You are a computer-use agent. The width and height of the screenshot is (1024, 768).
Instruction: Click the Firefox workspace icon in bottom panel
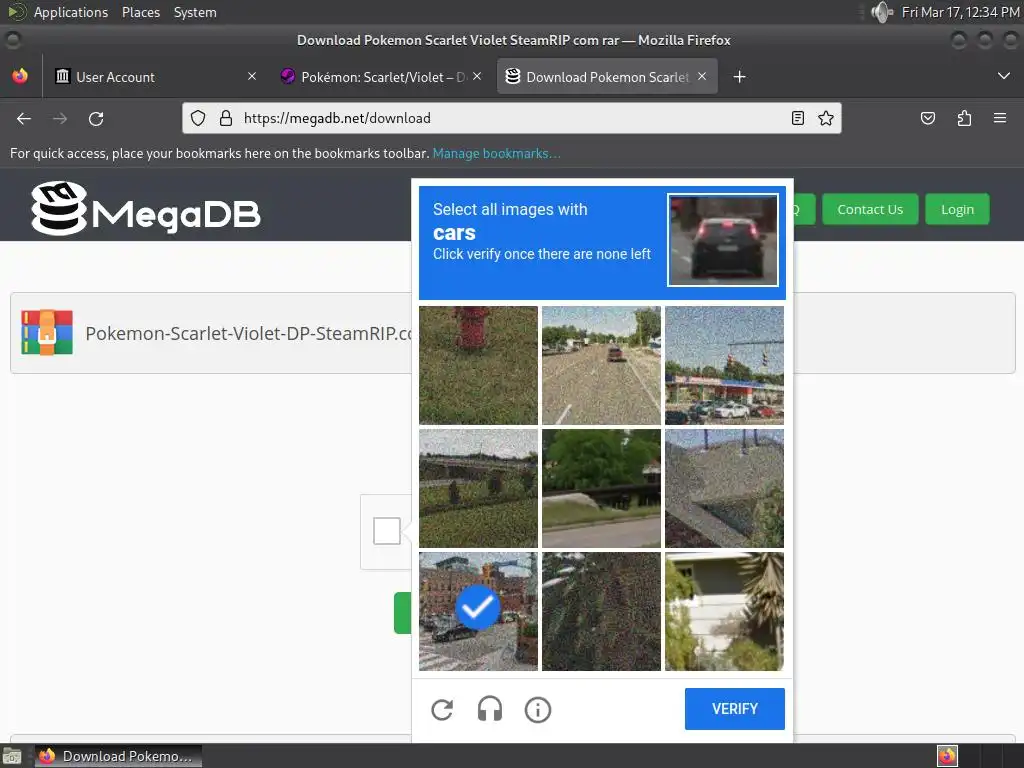pos(947,756)
